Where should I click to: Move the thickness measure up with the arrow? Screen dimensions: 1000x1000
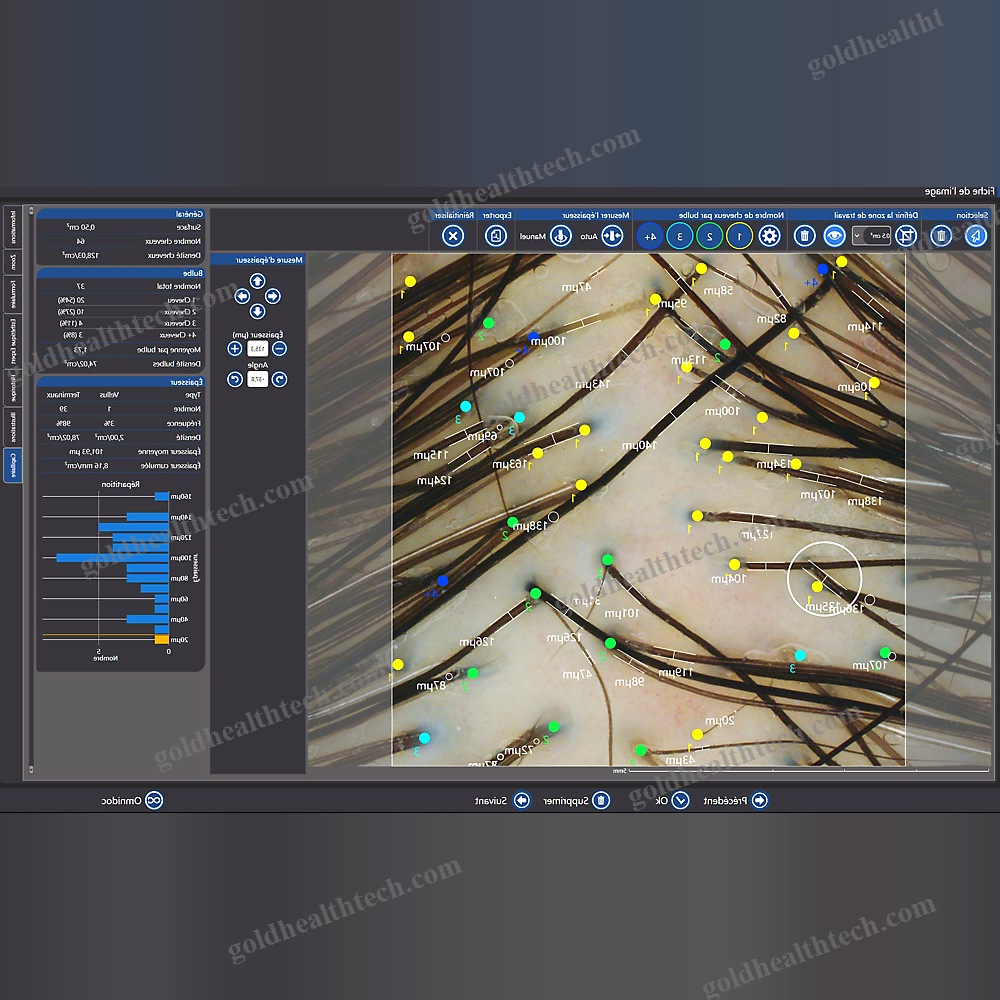pos(257,281)
